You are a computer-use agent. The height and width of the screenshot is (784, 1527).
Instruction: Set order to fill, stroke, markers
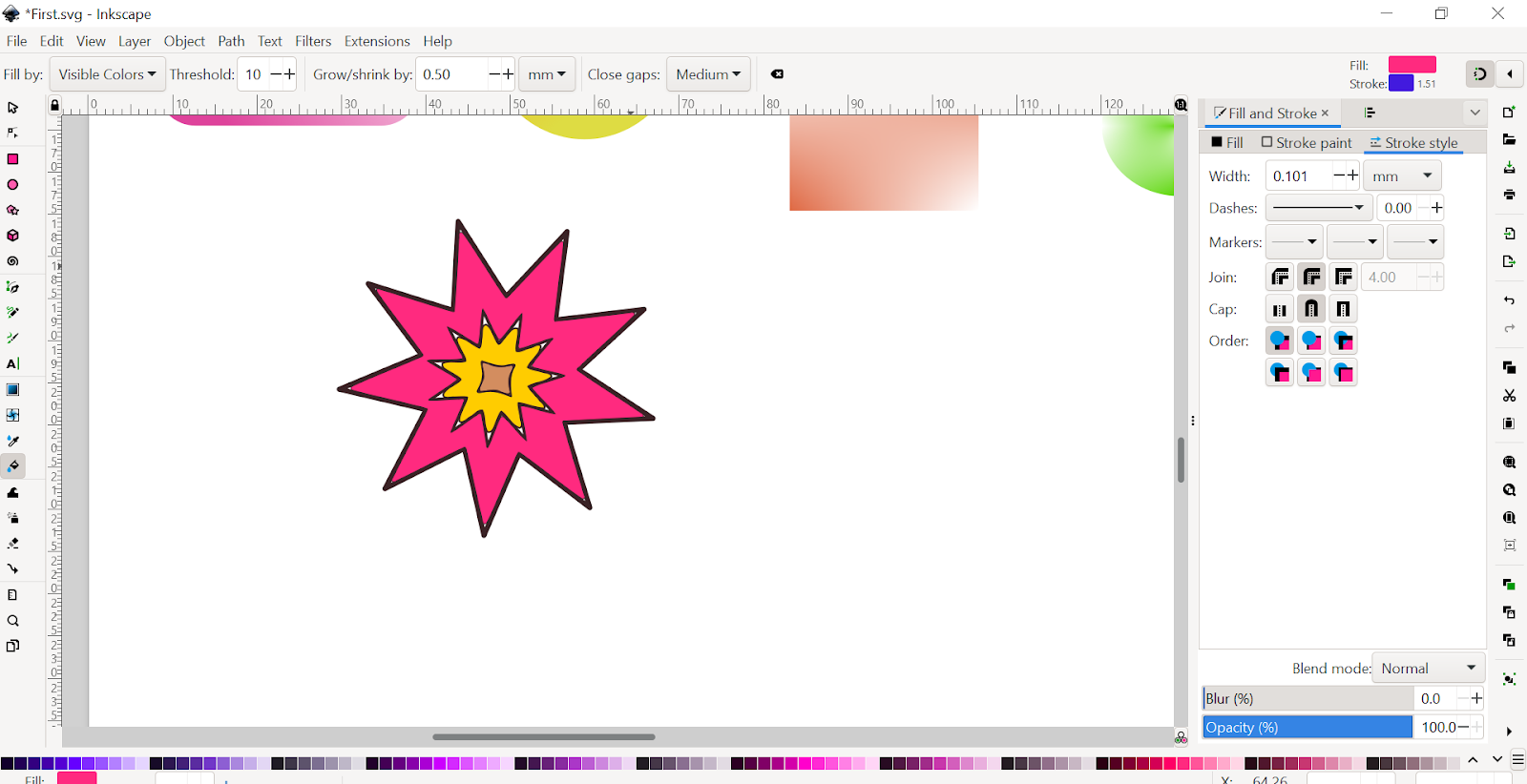1281,340
